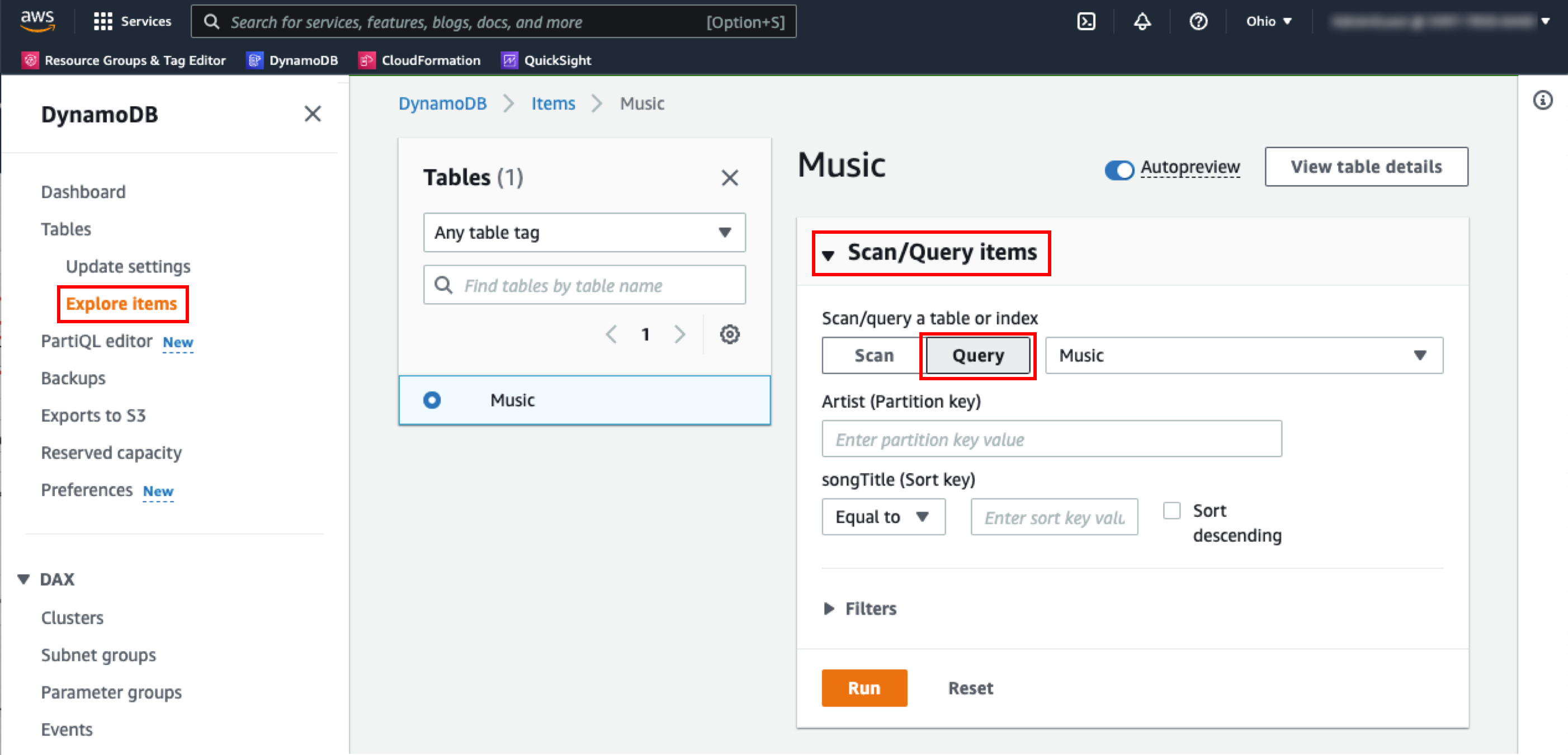Enable Sort descending checkbox

tap(1171, 510)
